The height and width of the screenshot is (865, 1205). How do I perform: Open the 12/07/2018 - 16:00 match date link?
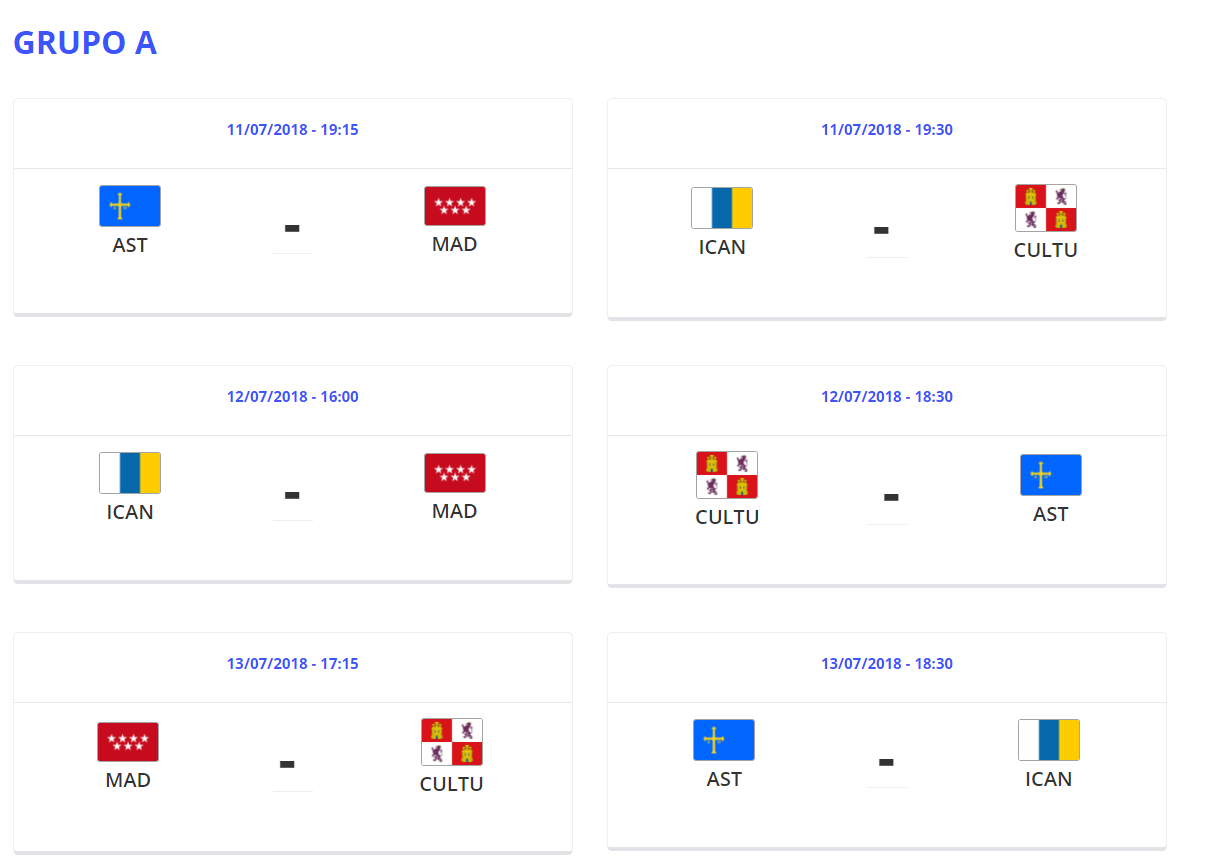pyautogui.click(x=293, y=397)
